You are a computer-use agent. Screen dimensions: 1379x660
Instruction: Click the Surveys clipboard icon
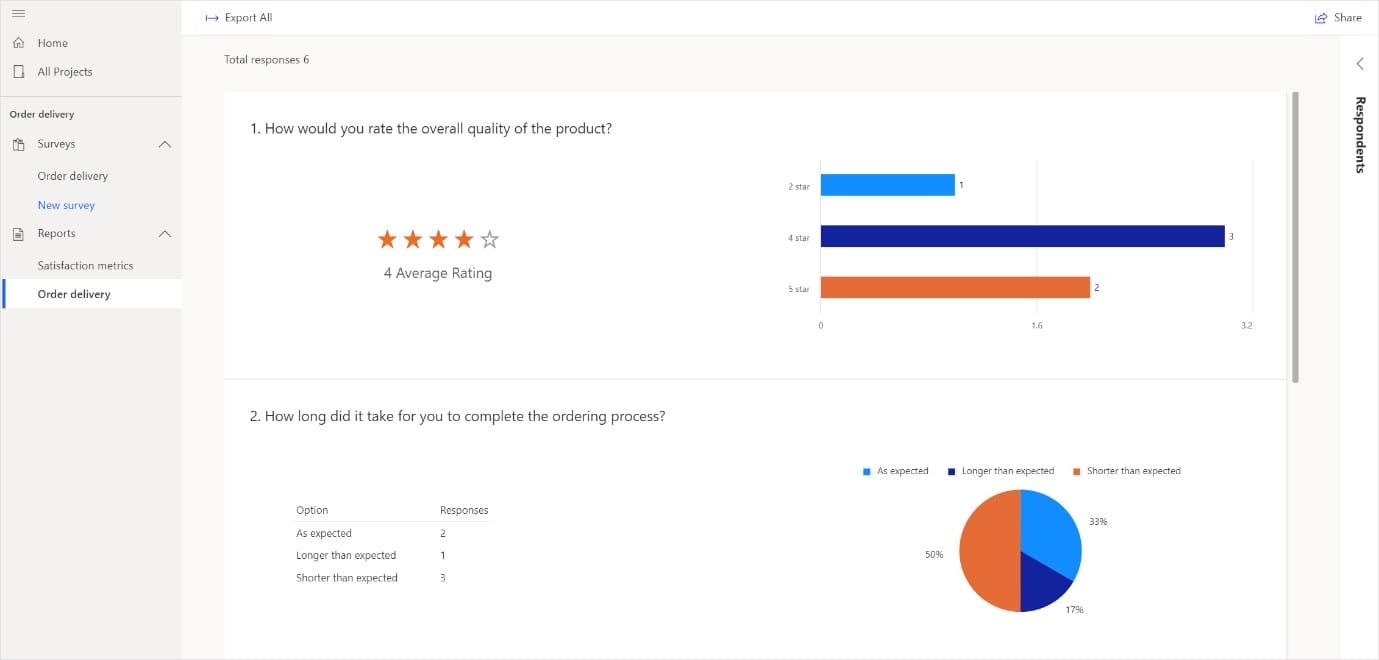18,145
